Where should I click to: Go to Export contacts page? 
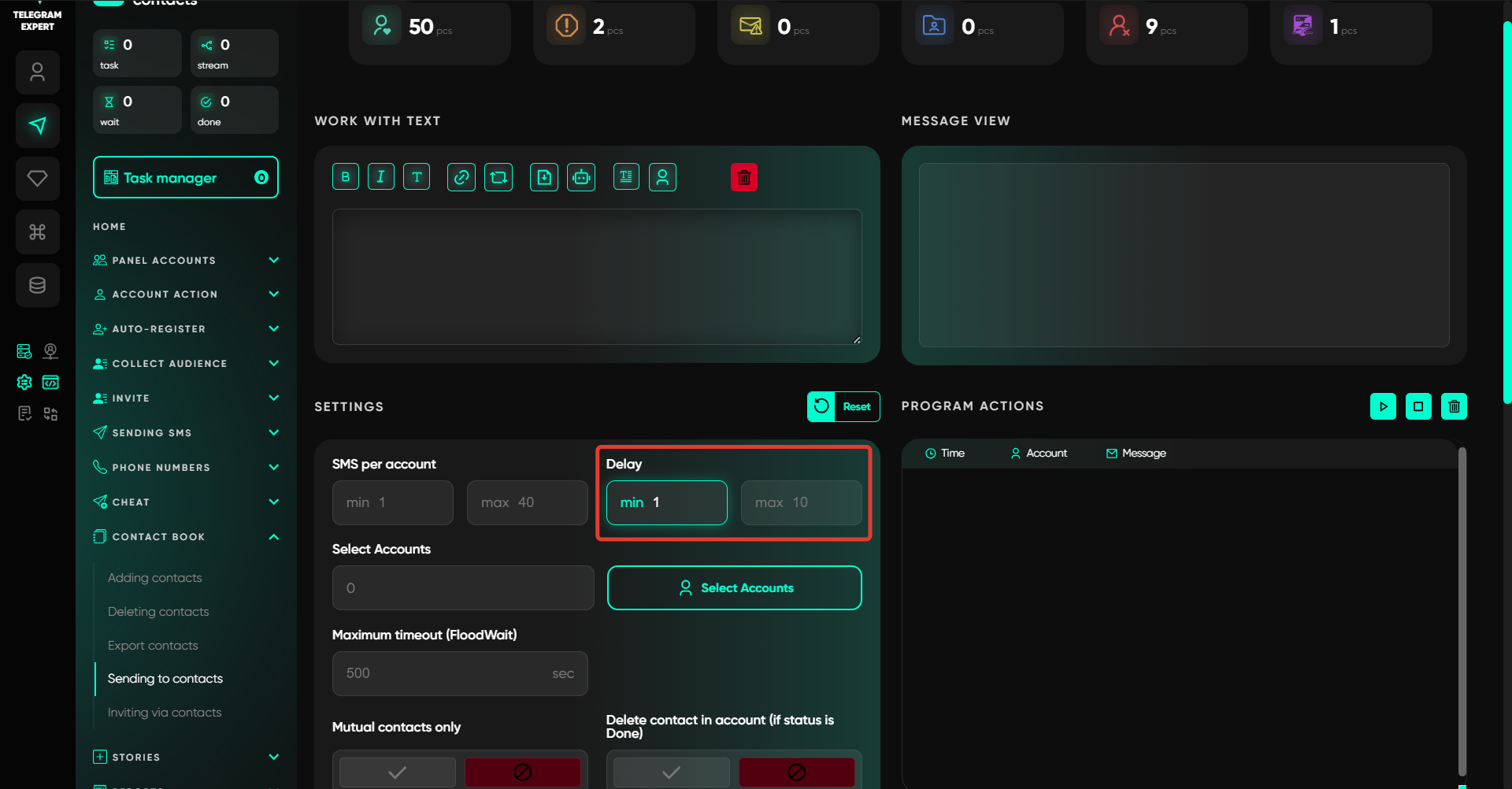[153, 646]
